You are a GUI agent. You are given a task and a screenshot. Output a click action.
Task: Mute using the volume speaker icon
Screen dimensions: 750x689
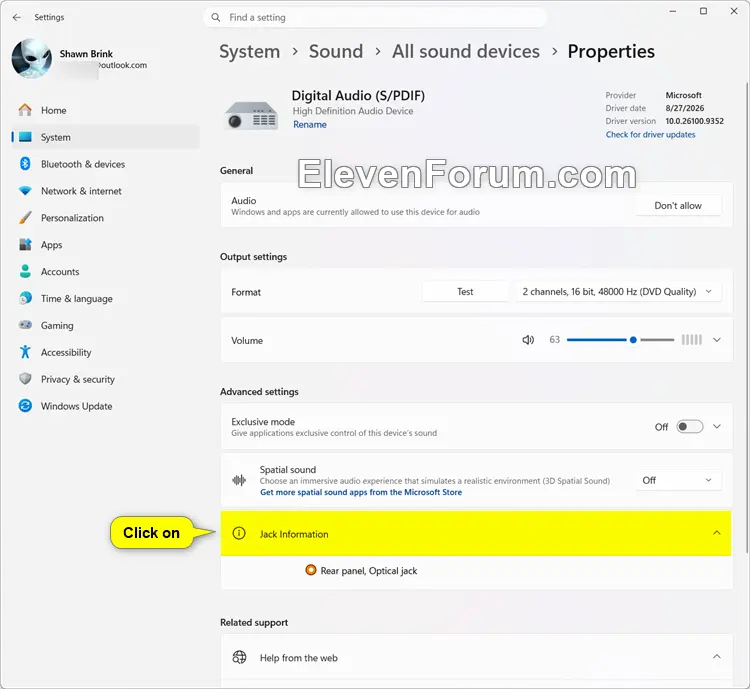click(528, 340)
